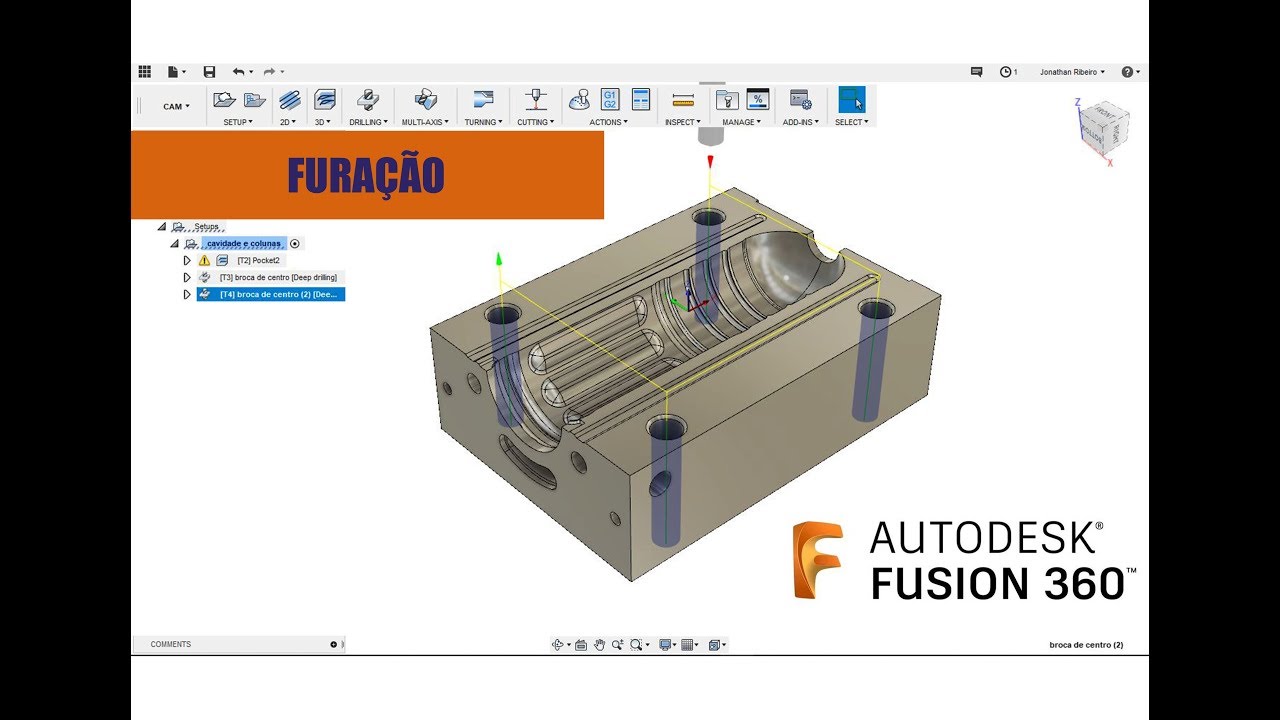Activate the Select tool icon
The height and width of the screenshot is (720, 1280).
point(852,99)
